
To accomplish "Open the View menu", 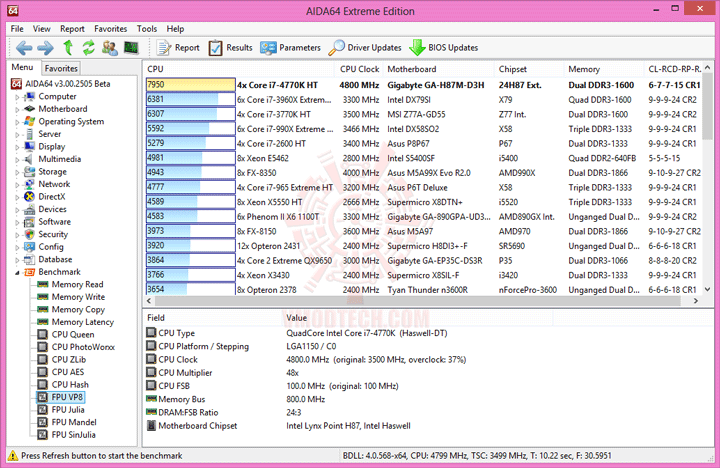I will [41, 28].
